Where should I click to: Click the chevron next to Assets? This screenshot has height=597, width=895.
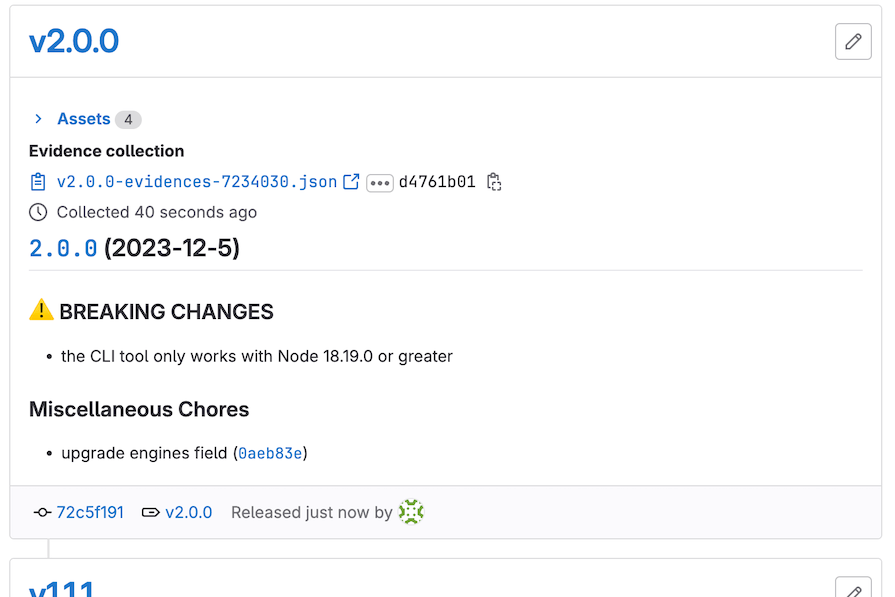38,118
